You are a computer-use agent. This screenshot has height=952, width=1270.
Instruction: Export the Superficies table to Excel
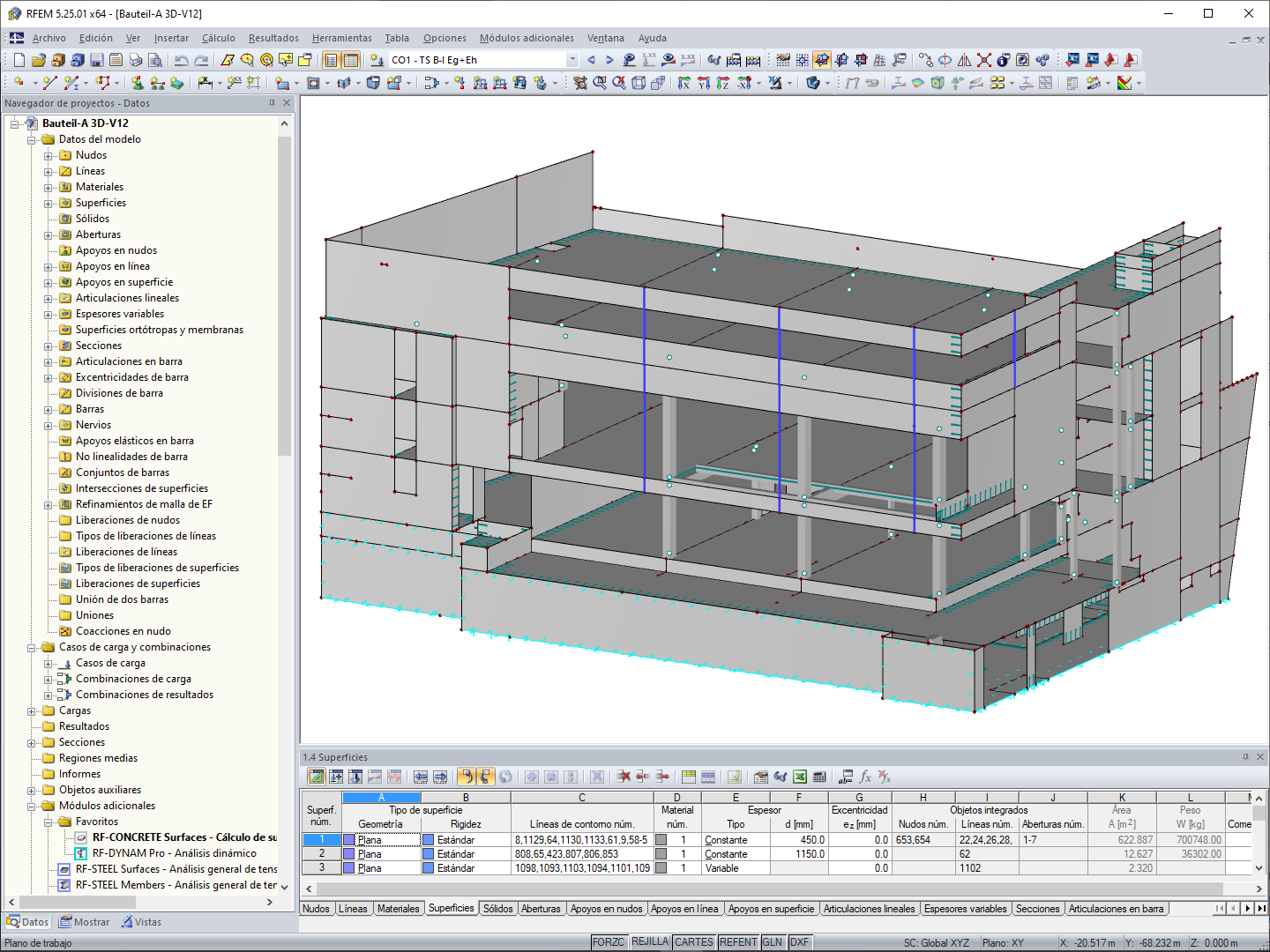[x=799, y=777]
